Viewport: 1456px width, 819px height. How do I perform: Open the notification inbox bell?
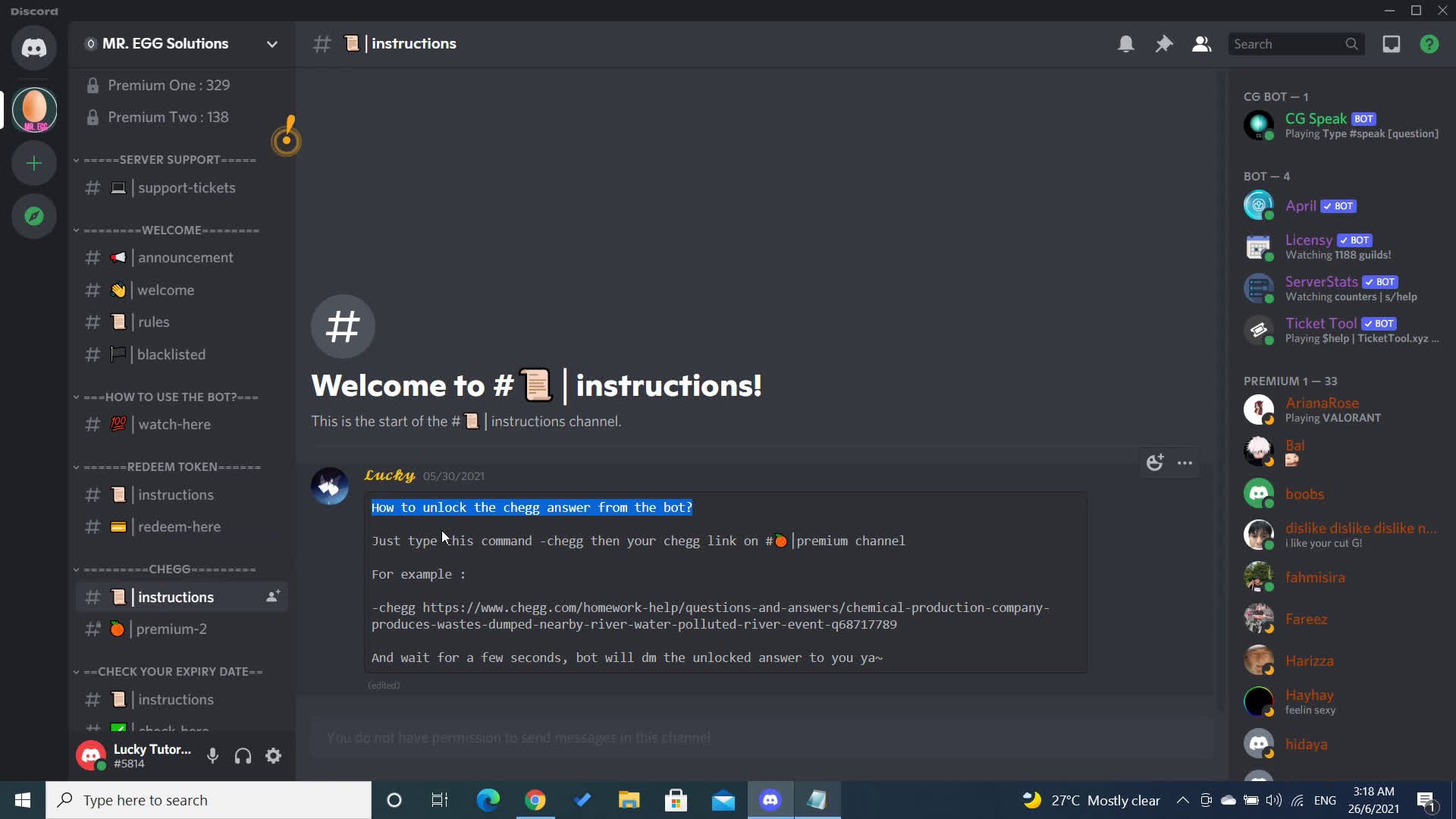tap(1125, 43)
